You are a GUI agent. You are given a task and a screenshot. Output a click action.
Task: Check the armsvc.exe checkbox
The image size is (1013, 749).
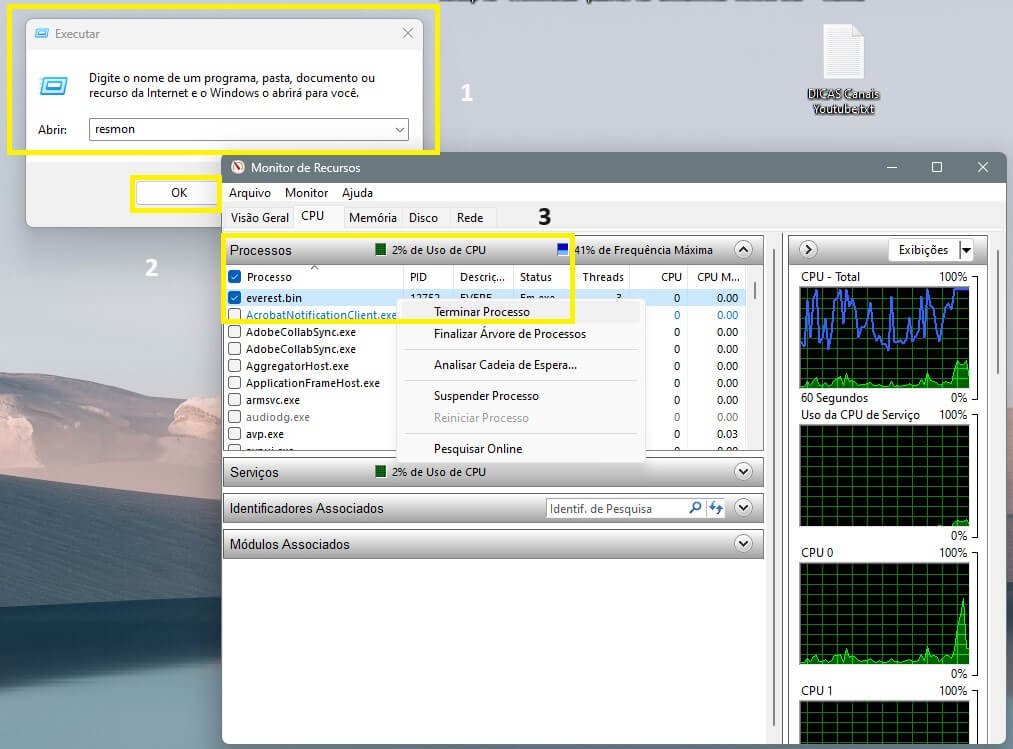235,400
